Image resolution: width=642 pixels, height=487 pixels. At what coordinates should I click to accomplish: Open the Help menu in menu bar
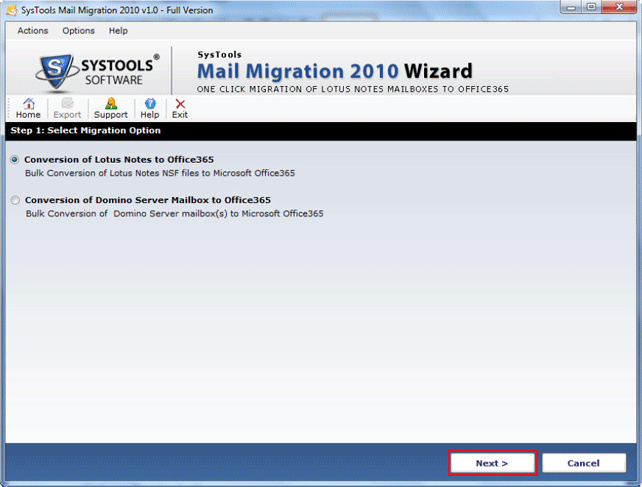point(118,31)
